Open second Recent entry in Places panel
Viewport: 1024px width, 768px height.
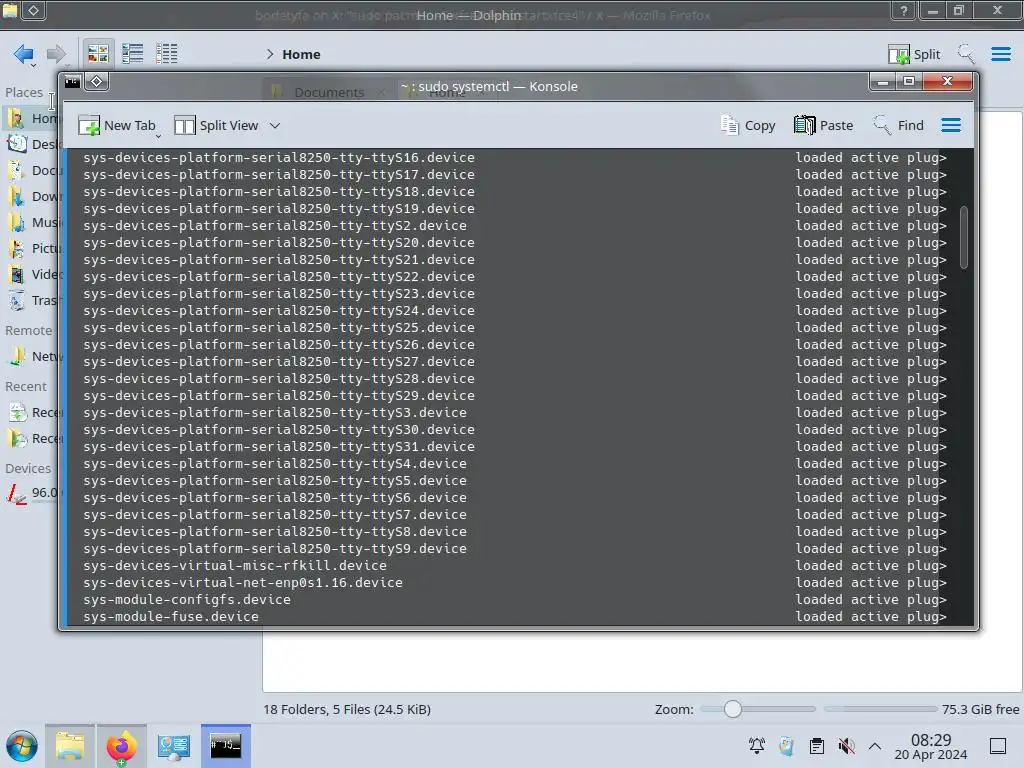pyautogui.click(x=33, y=439)
